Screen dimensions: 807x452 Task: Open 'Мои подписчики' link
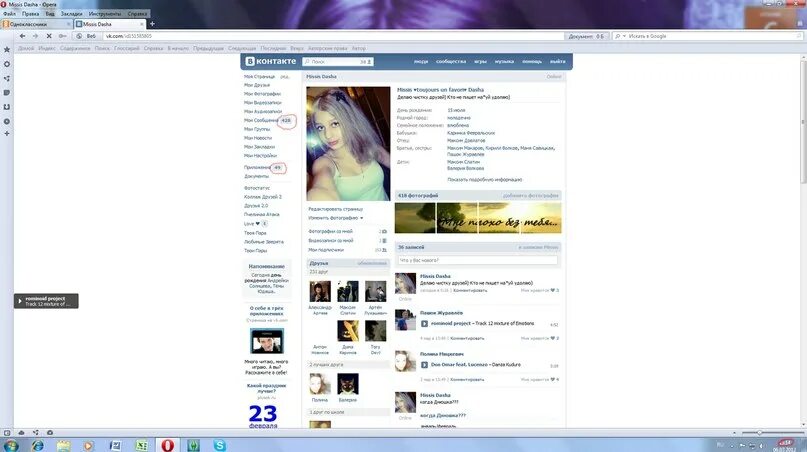click(x=326, y=250)
